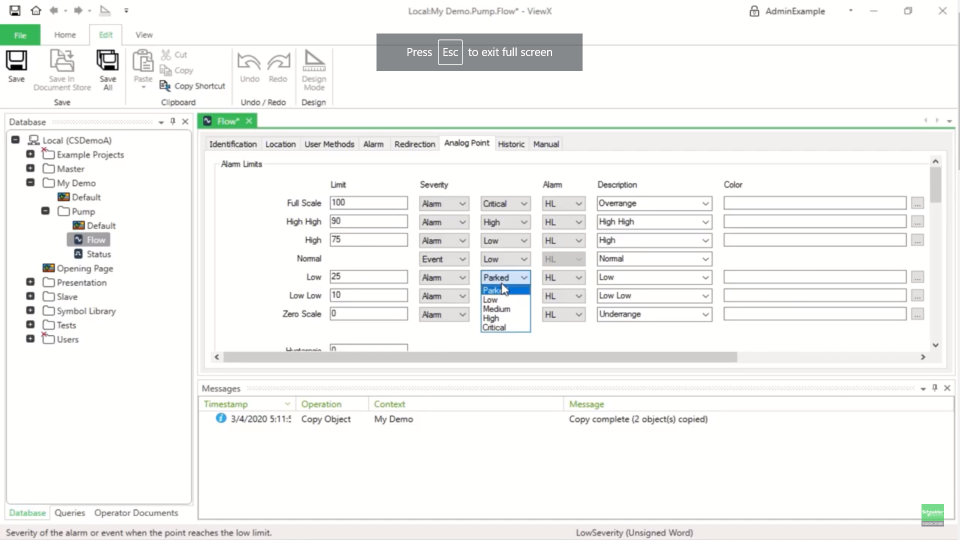The width and height of the screenshot is (960, 540).
Task: Open the Identification tab
Action: click(x=233, y=144)
